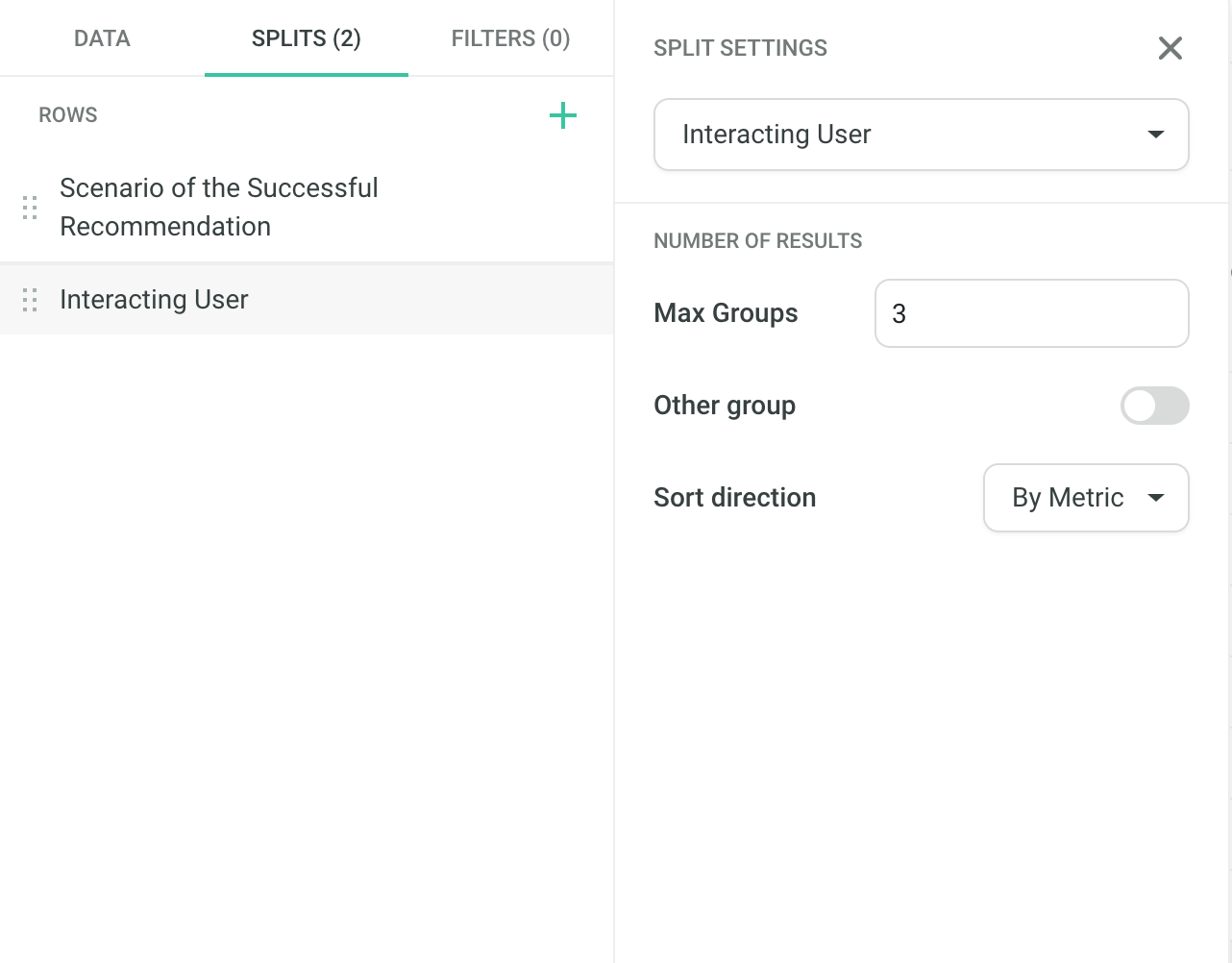Switch to the DATA tab
The image size is (1232, 963).
(102, 38)
